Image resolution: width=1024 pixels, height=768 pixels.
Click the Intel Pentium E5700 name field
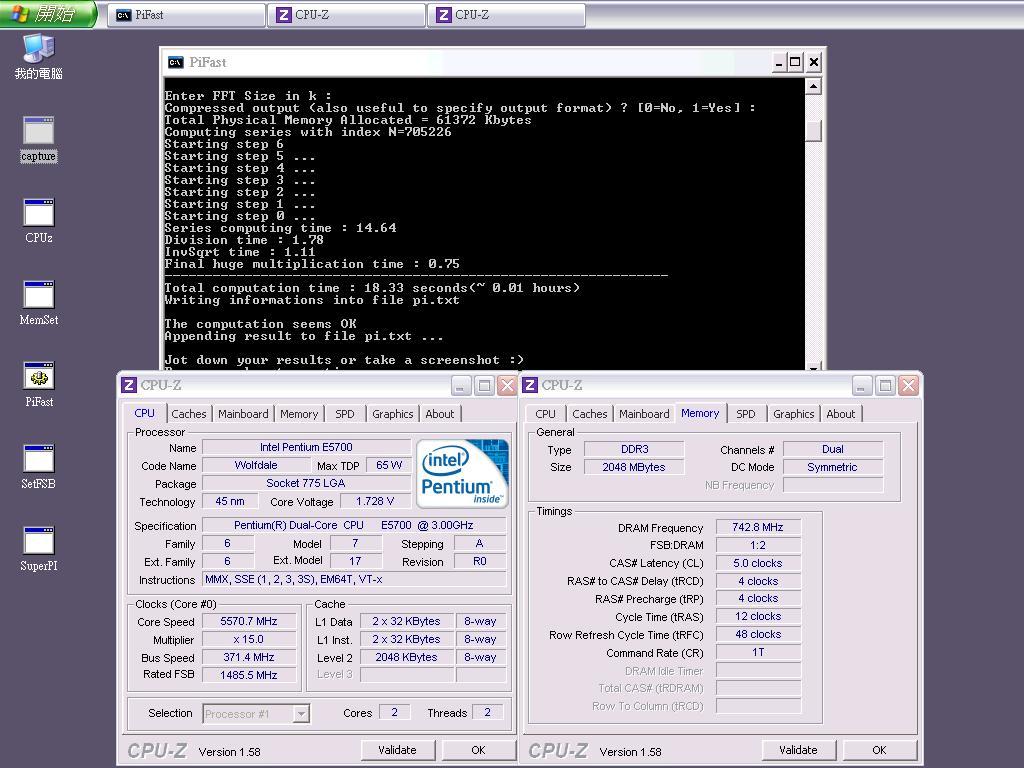click(306, 447)
